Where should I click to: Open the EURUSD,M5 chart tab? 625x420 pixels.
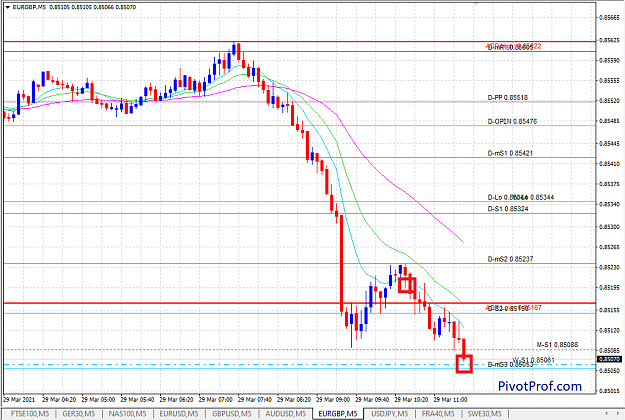click(179, 414)
